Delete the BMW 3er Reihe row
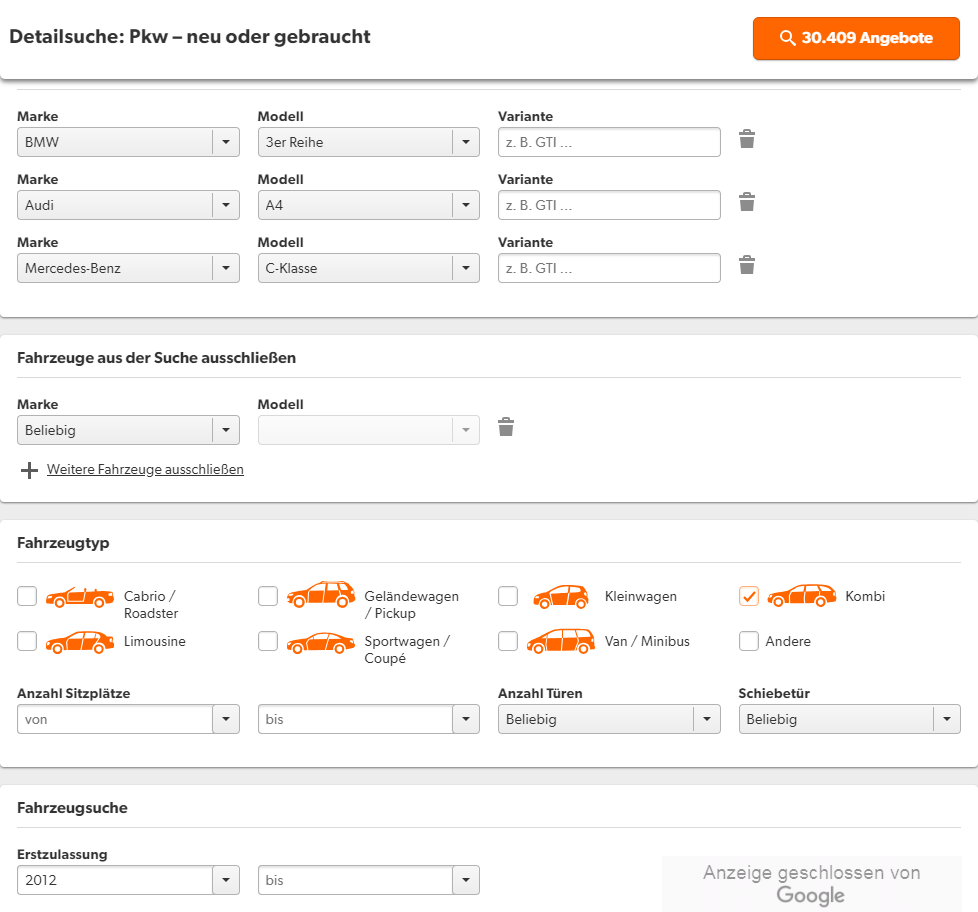This screenshot has width=978, height=912. point(747,139)
